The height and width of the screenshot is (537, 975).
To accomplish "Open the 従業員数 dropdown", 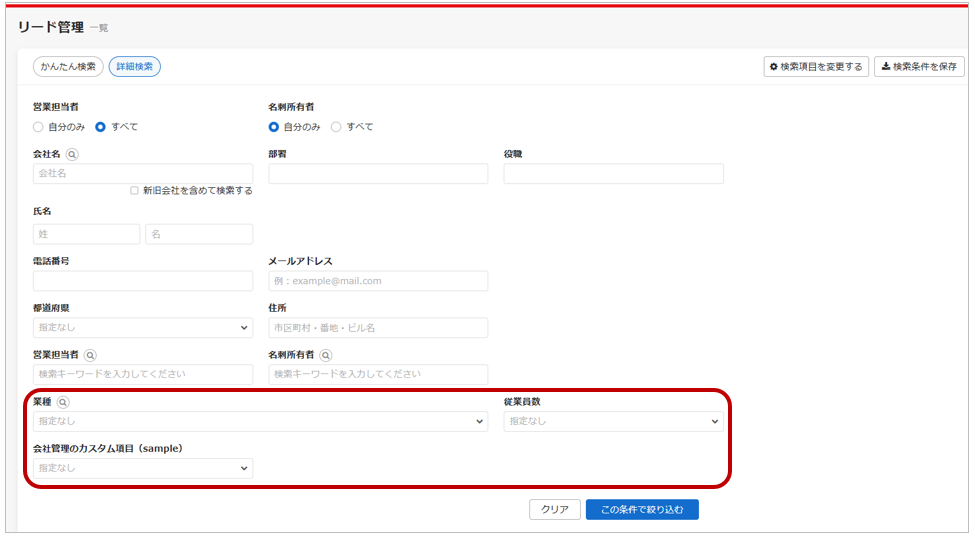I will pyautogui.click(x=612, y=422).
